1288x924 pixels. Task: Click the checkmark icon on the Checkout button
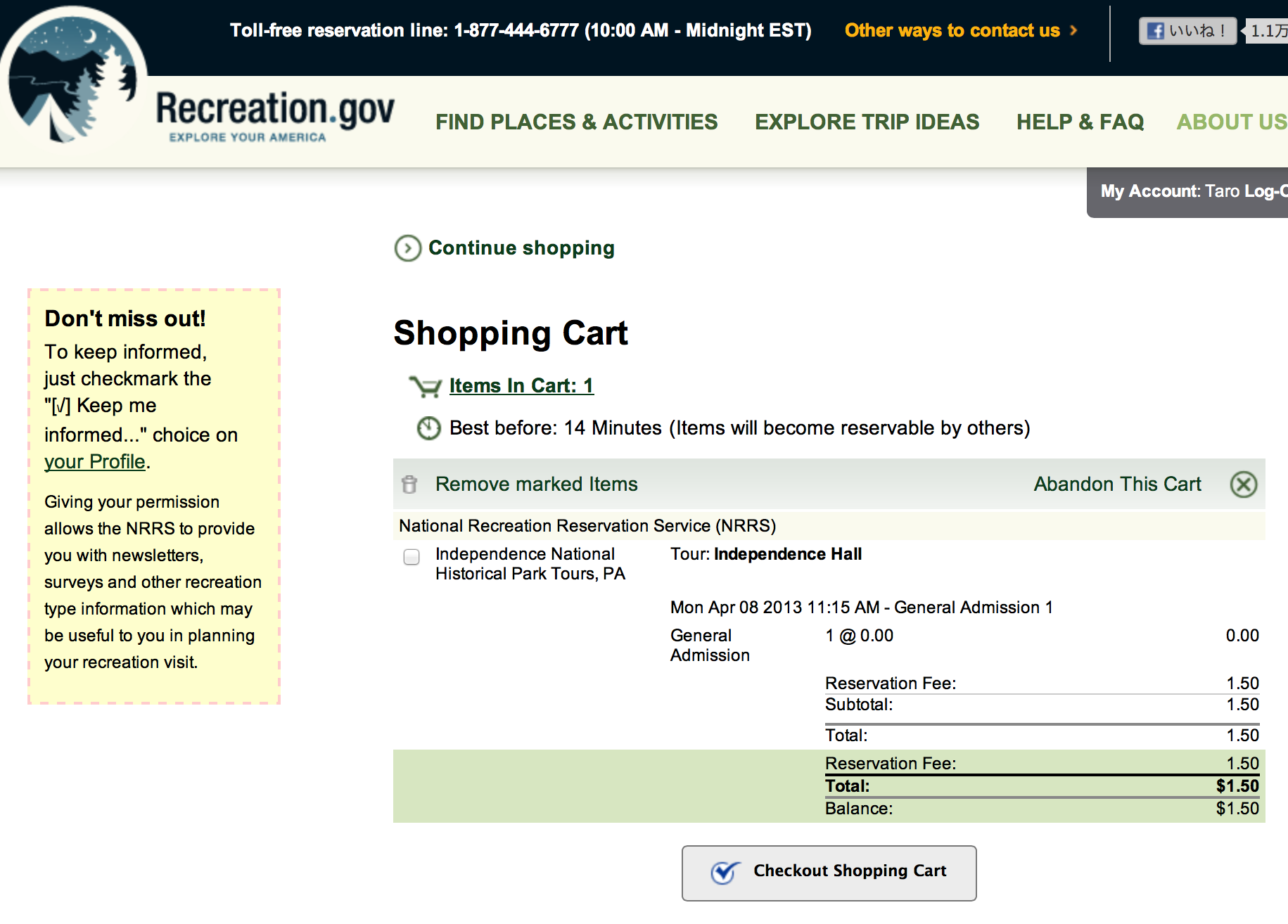click(725, 872)
